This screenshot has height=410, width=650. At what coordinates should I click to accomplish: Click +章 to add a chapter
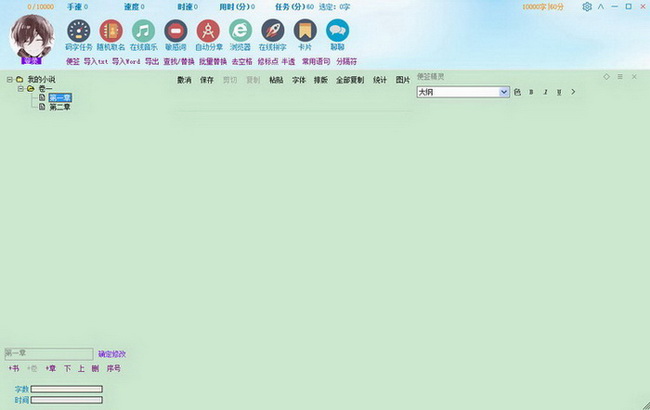click(x=51, y=368)
